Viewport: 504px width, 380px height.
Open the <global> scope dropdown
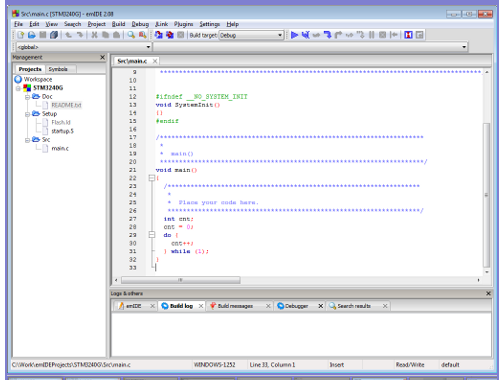(x=84, y=47)
